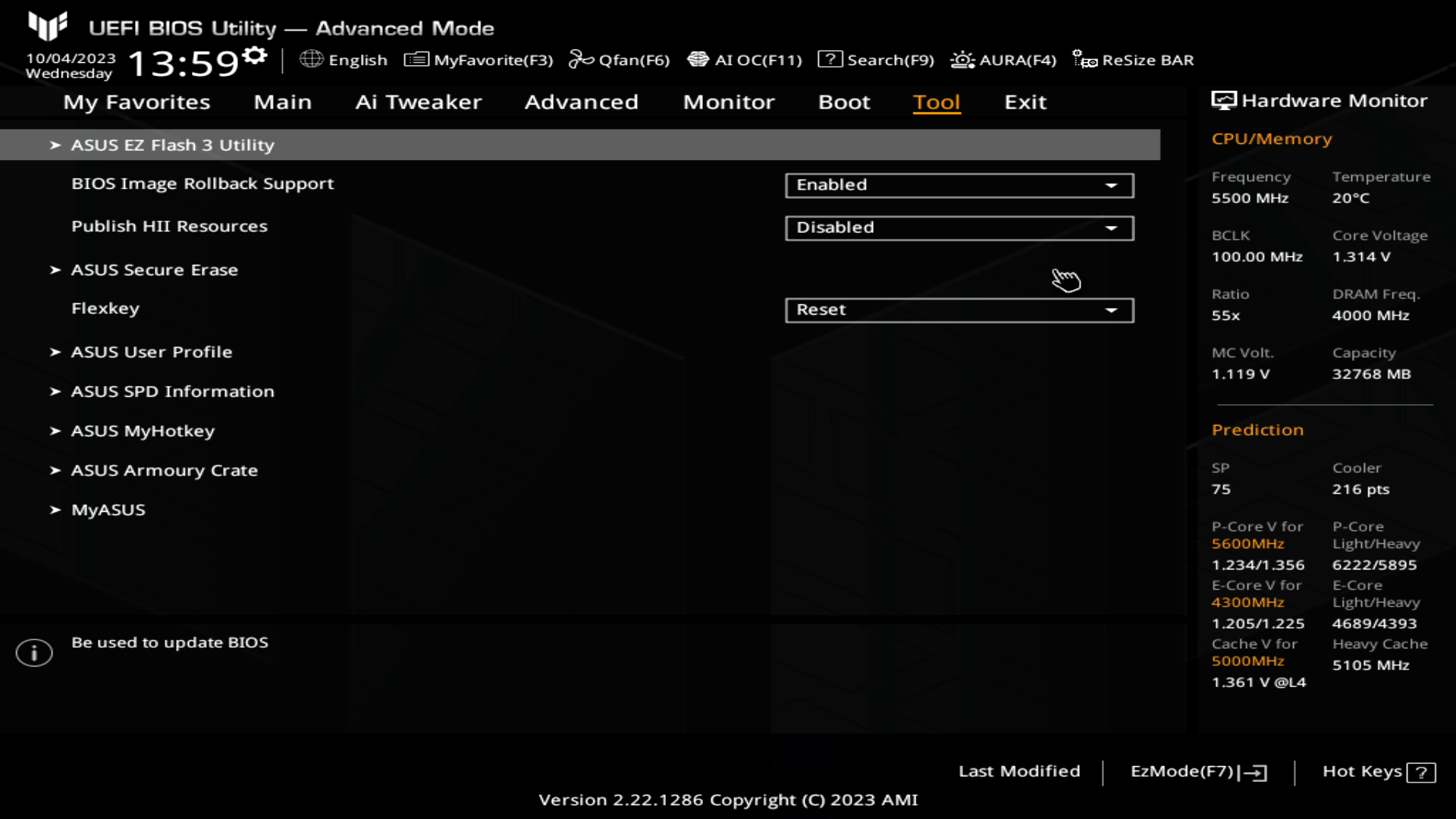Click the EzMode(F7) label
The width and height of the screenshot is (1456, 819).
tap(1182, 771)
